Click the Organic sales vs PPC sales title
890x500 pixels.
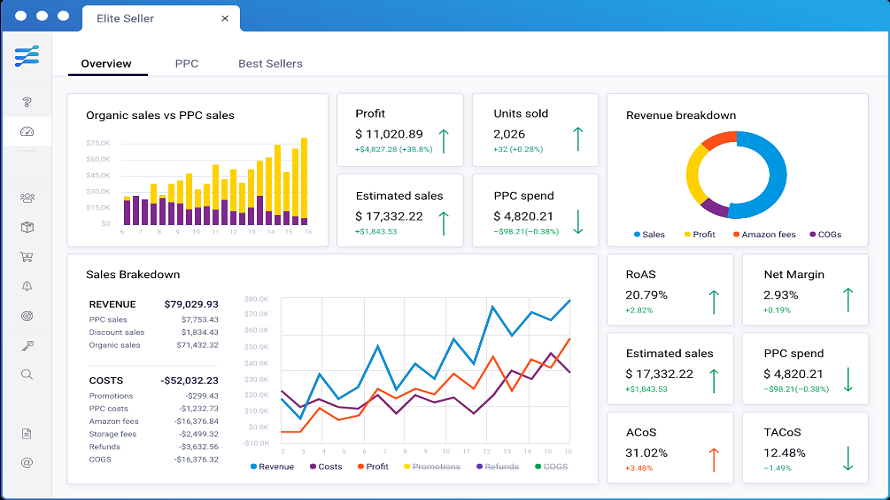coord(160,115)
